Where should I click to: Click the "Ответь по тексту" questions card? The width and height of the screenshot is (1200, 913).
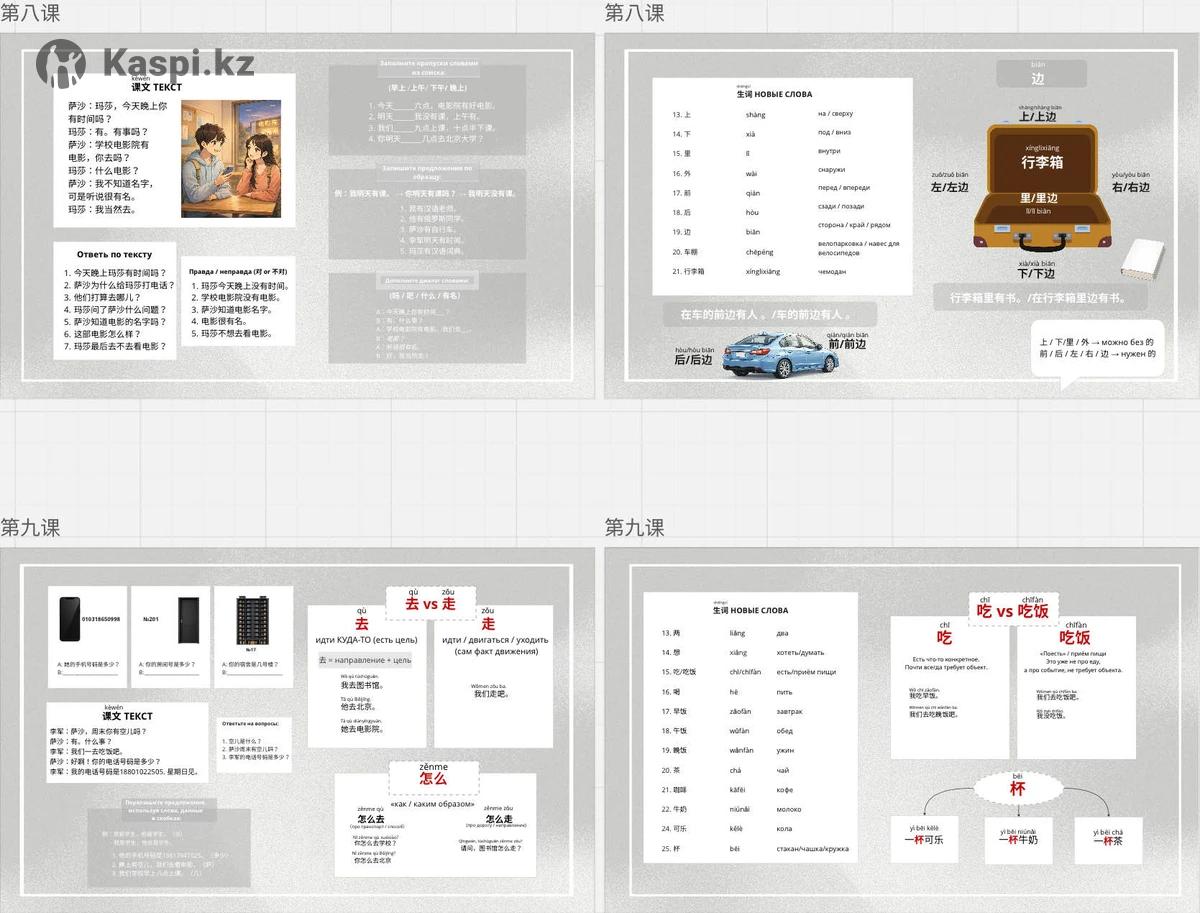pyautogui.click(x=115, y=301)
